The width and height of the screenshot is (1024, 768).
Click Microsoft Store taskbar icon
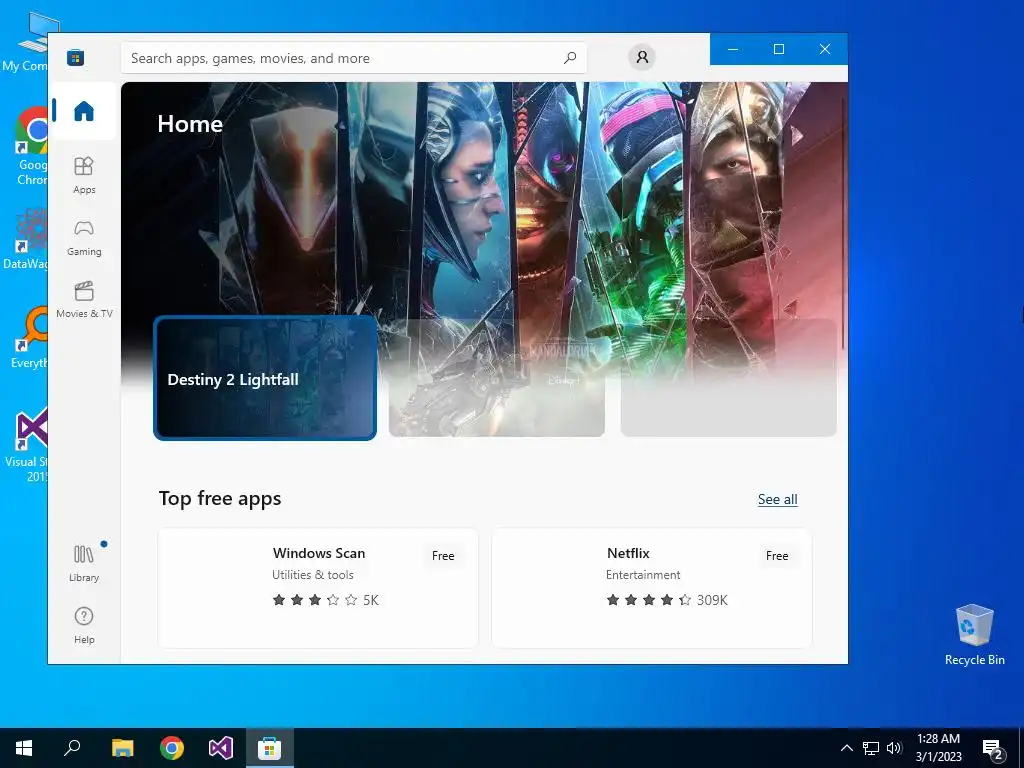(270, 748)
